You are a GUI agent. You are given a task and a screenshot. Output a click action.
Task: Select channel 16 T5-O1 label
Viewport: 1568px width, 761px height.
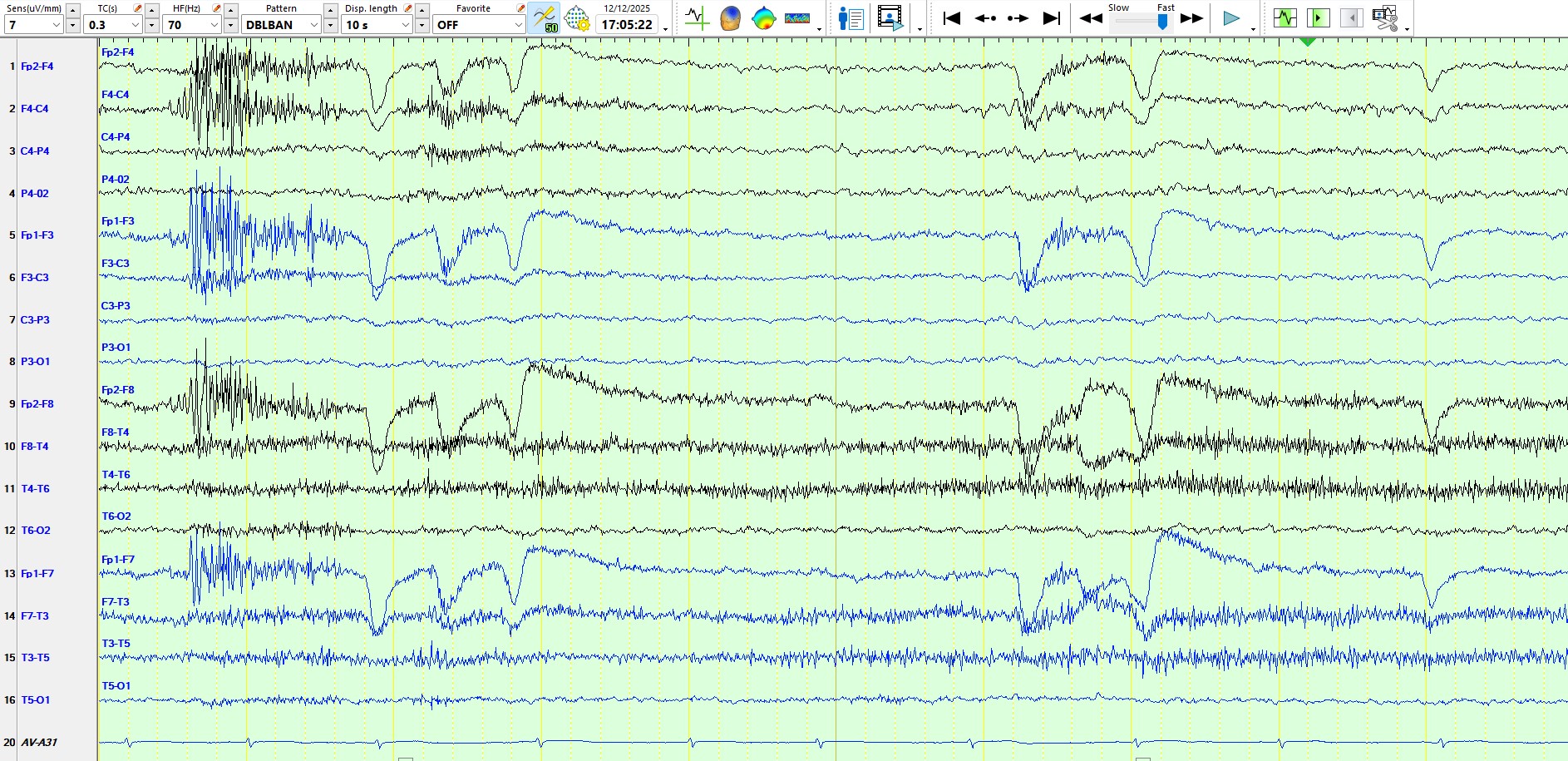pyautogui.click(x=36, y=700)
